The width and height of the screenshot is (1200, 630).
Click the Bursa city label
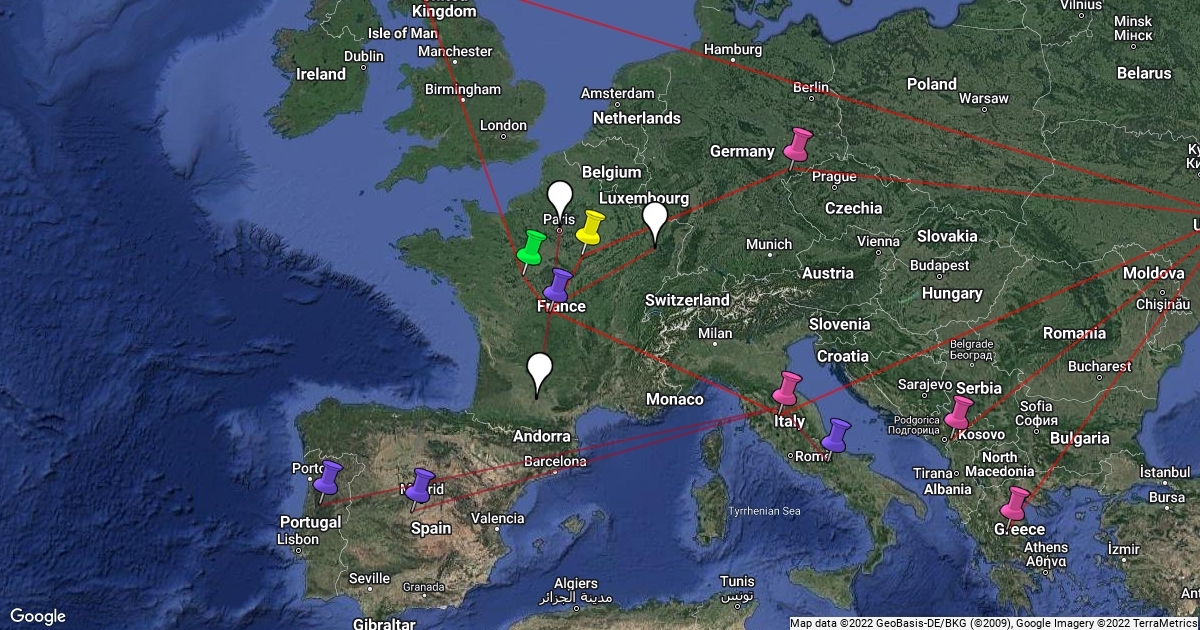[1167, 497]
